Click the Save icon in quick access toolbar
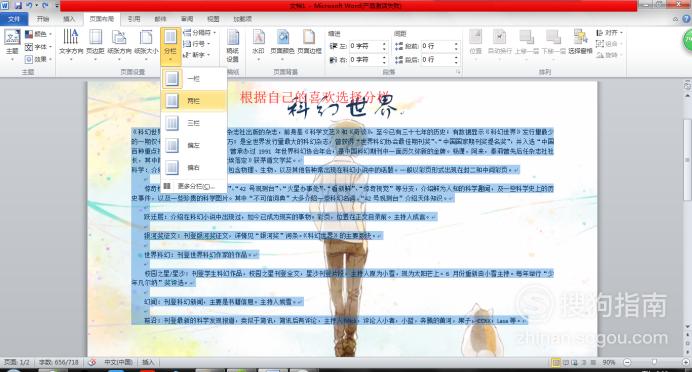692x372 pixels. coord(18,5)
